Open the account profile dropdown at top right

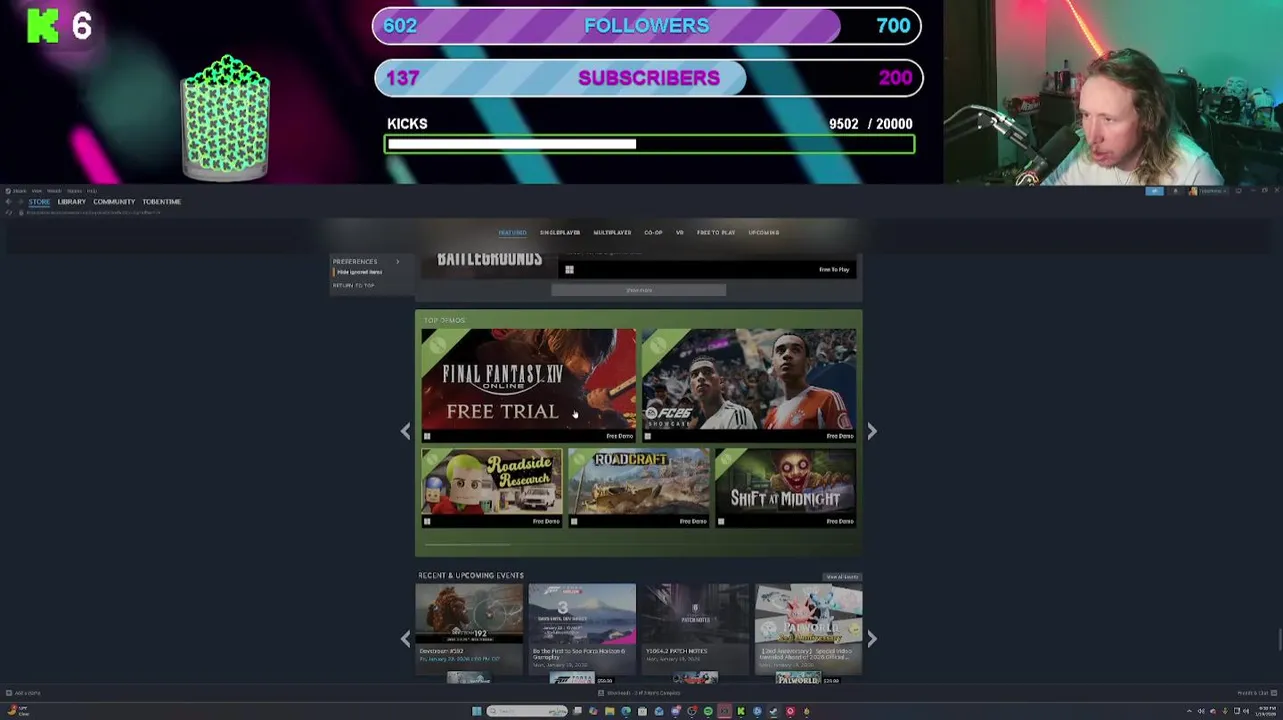[x=1208, y=190]
